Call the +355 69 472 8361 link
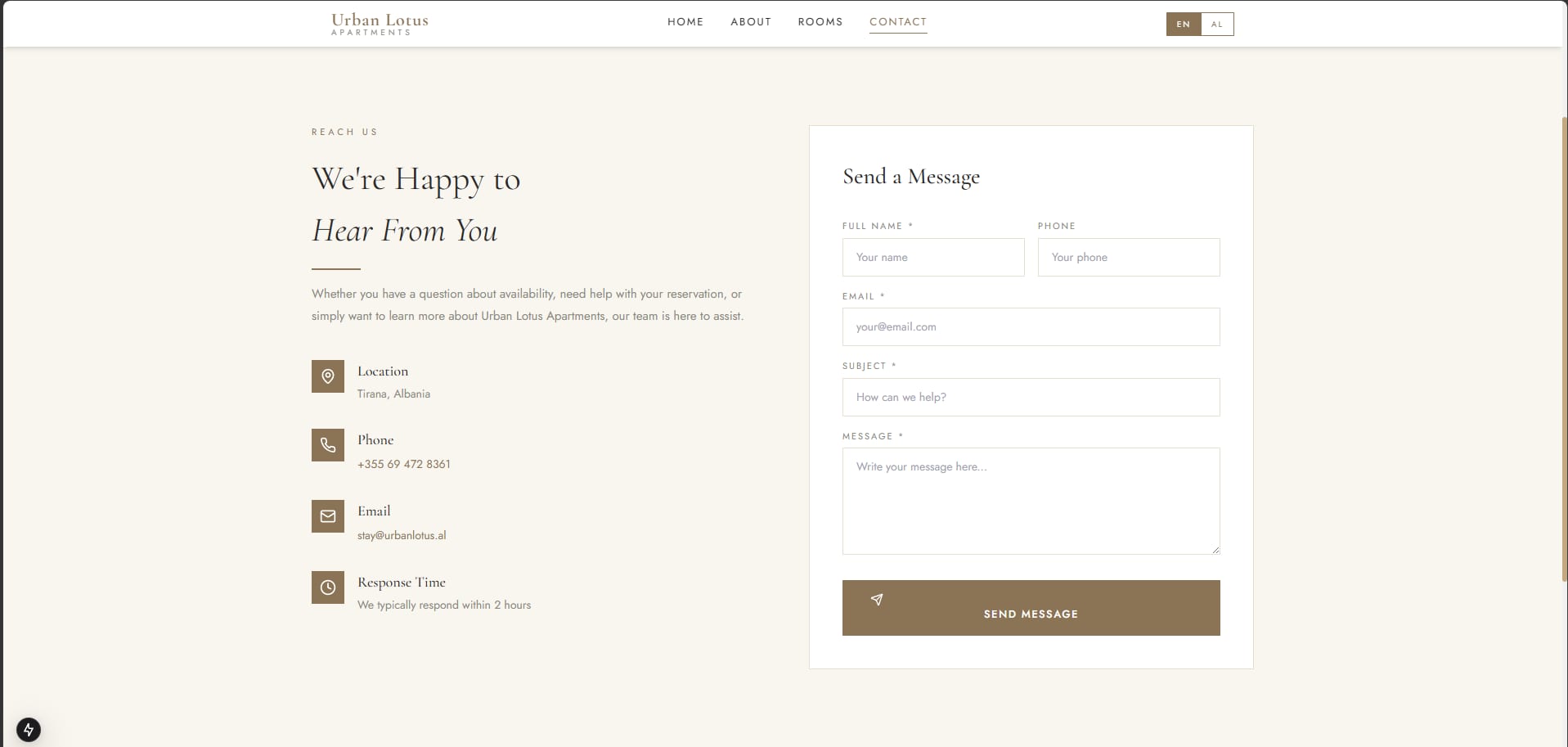The width and height of the screenshot is (1568, 747). (404, 464)
